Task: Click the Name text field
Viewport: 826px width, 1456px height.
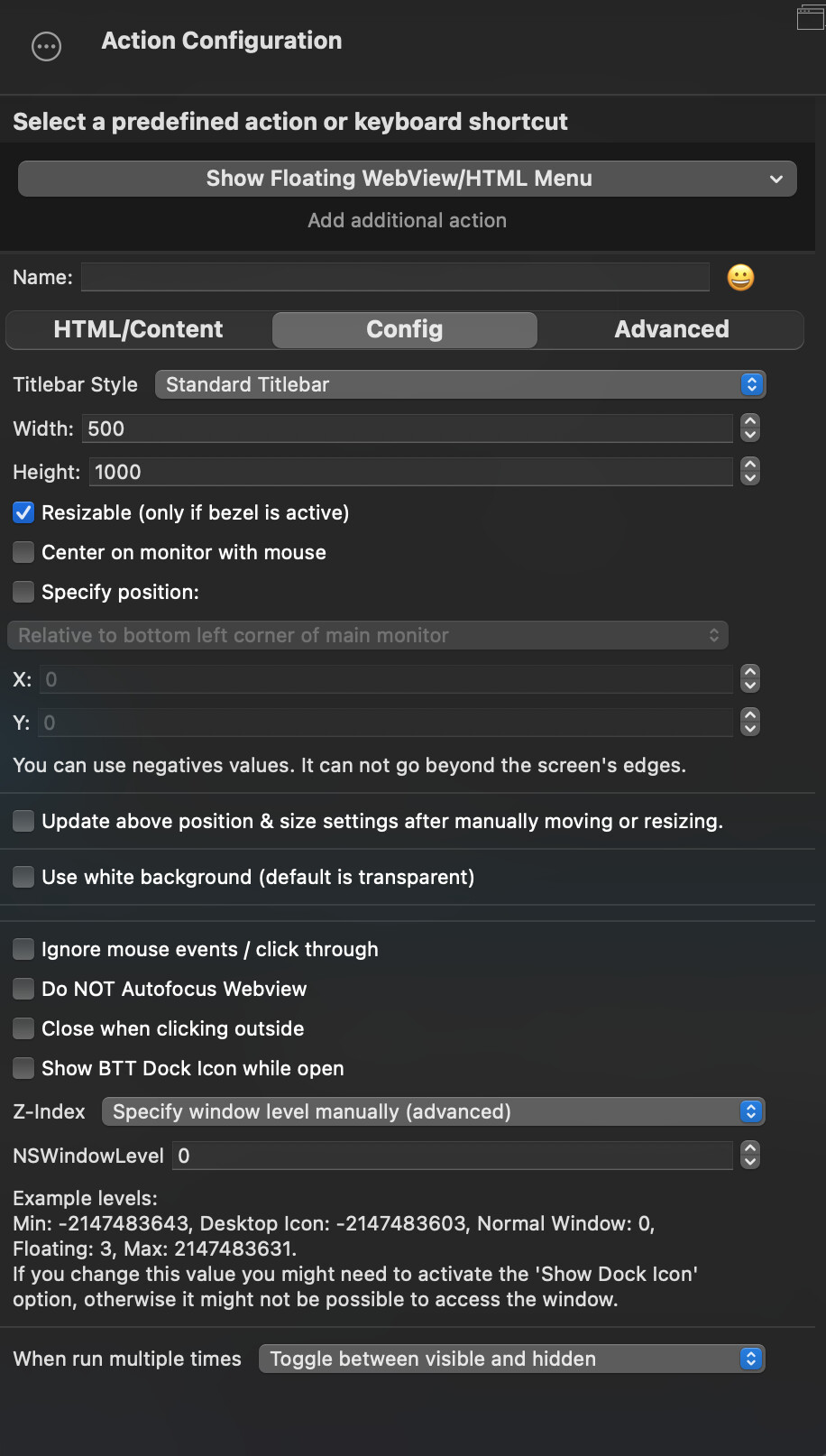Action: coord(395,278)
